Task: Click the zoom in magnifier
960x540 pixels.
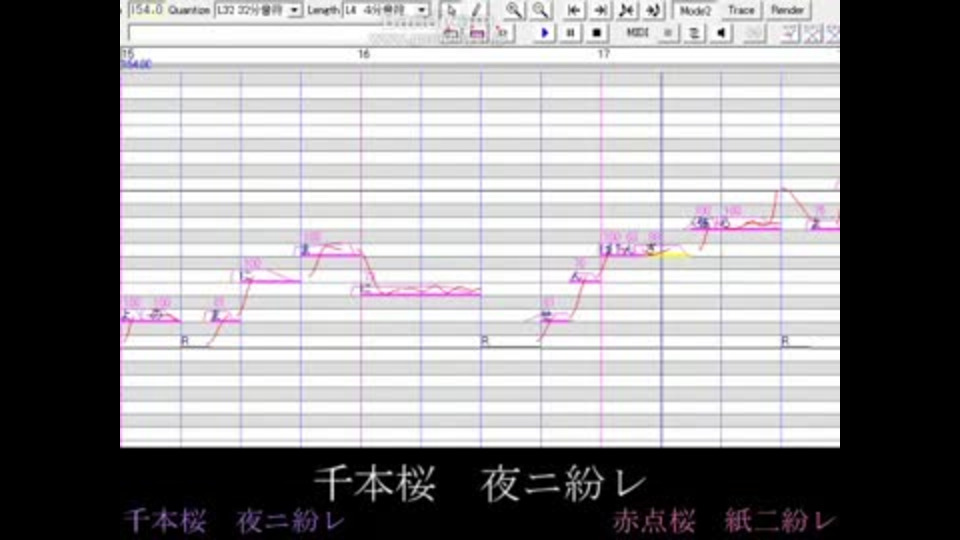Action: (514, 10)
